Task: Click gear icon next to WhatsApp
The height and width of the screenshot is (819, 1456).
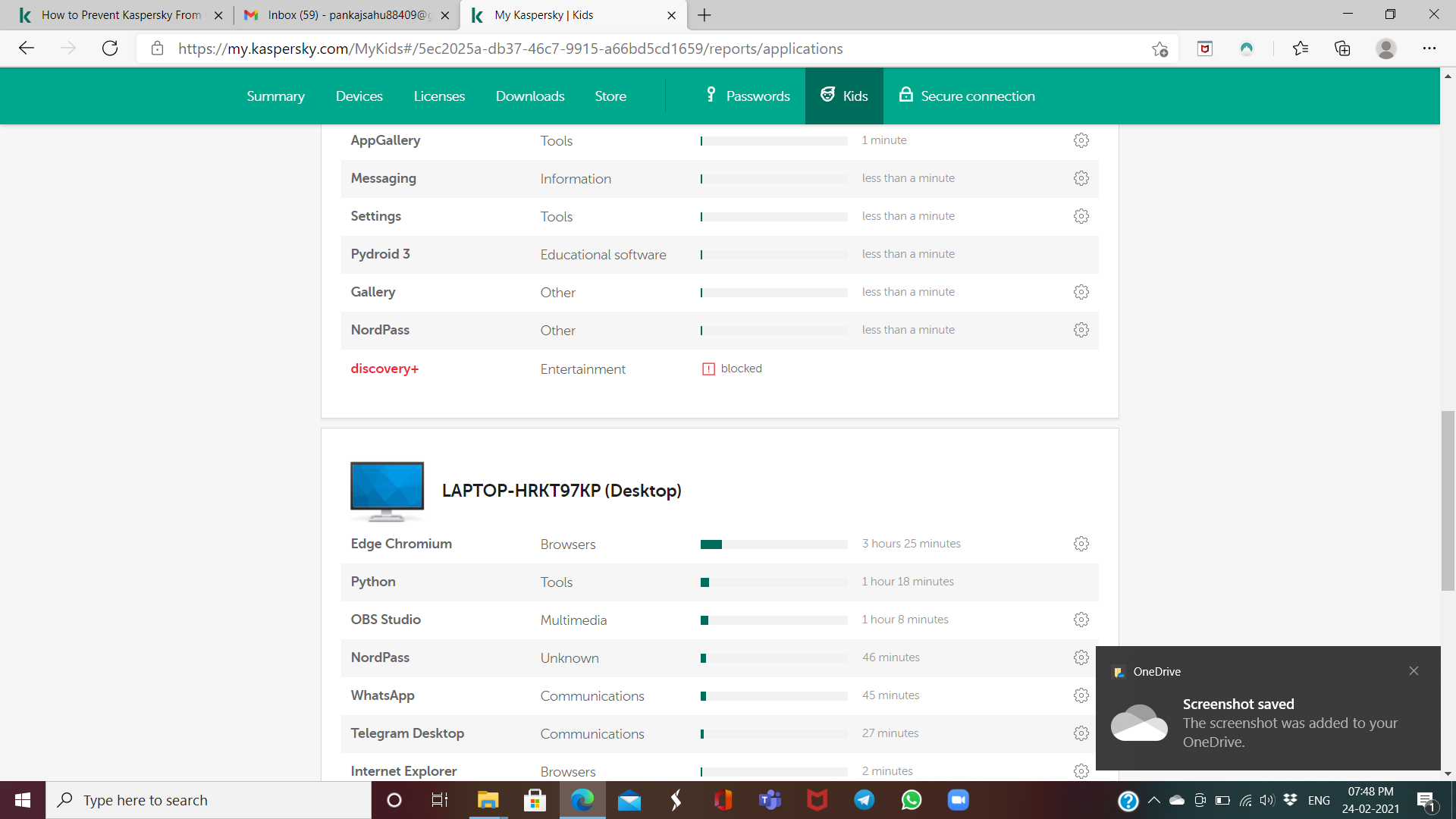Action: click(x=1081, y=695)
